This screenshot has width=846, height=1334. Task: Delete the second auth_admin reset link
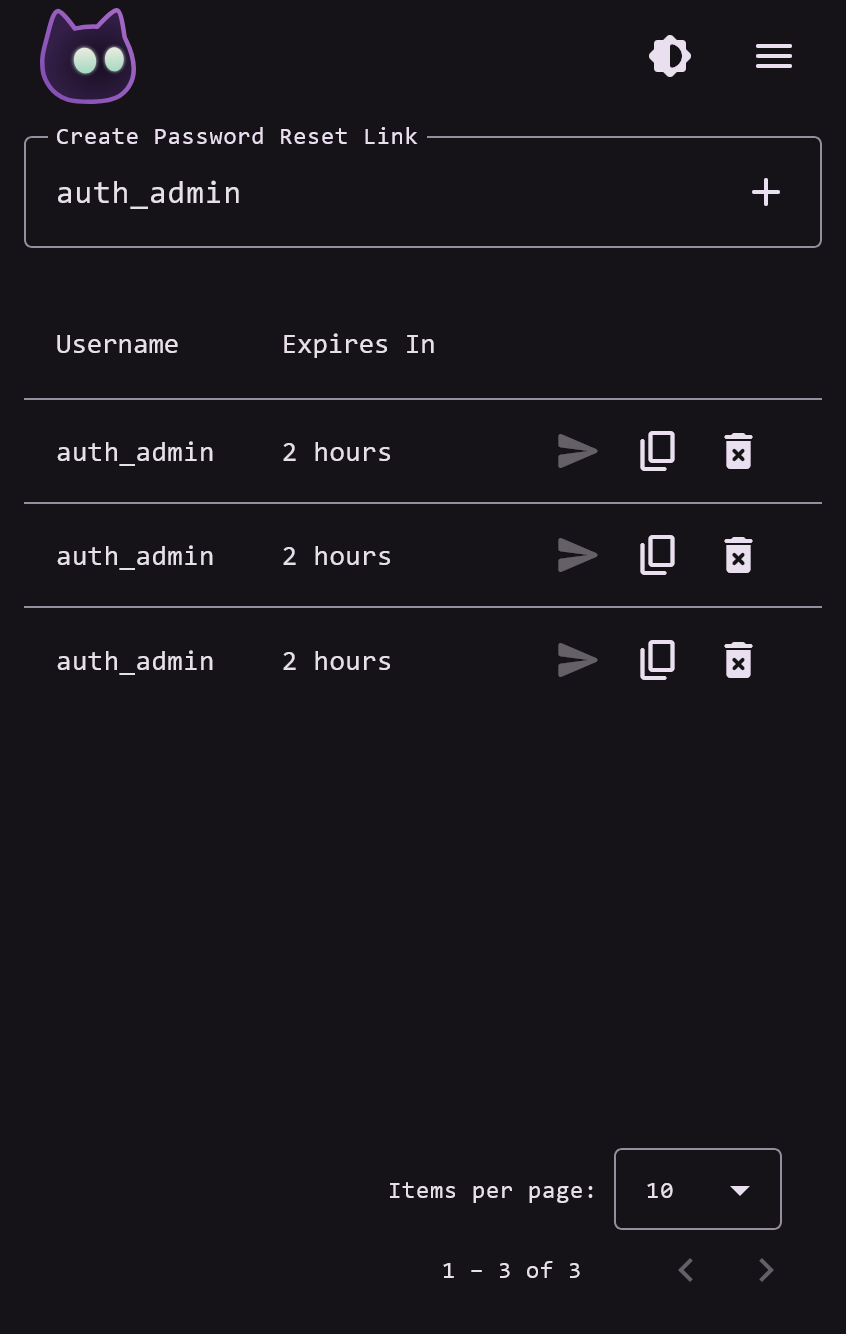tap(738, 555)
